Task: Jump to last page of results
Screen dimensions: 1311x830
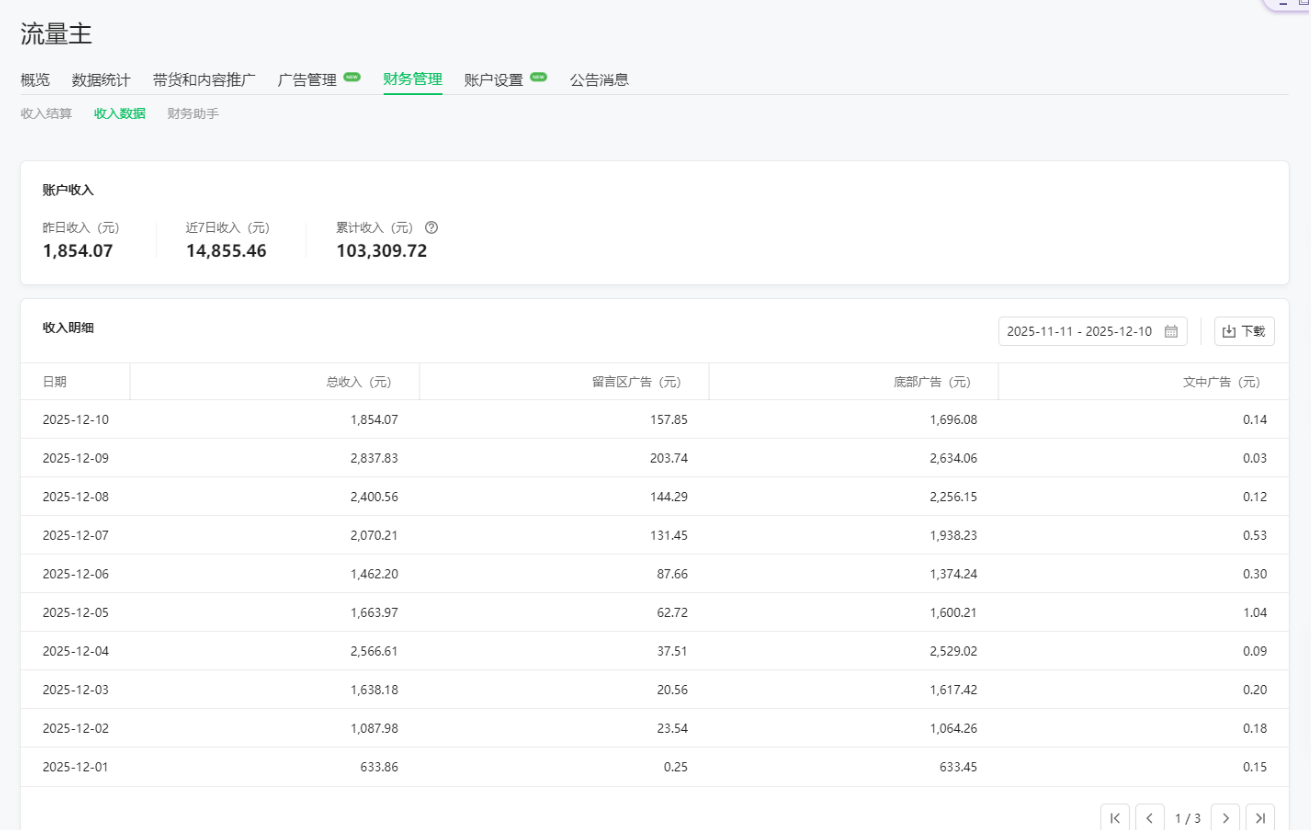Action: 1260,818
